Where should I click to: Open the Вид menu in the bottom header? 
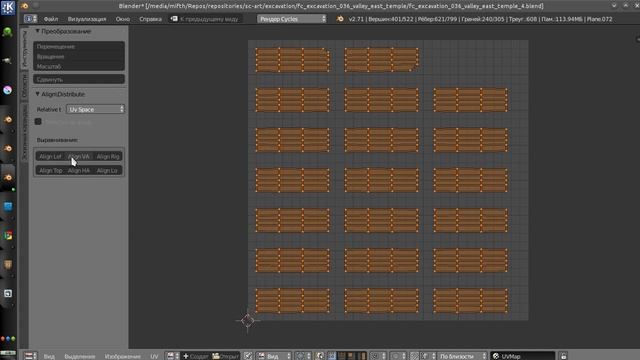(49, 356)
